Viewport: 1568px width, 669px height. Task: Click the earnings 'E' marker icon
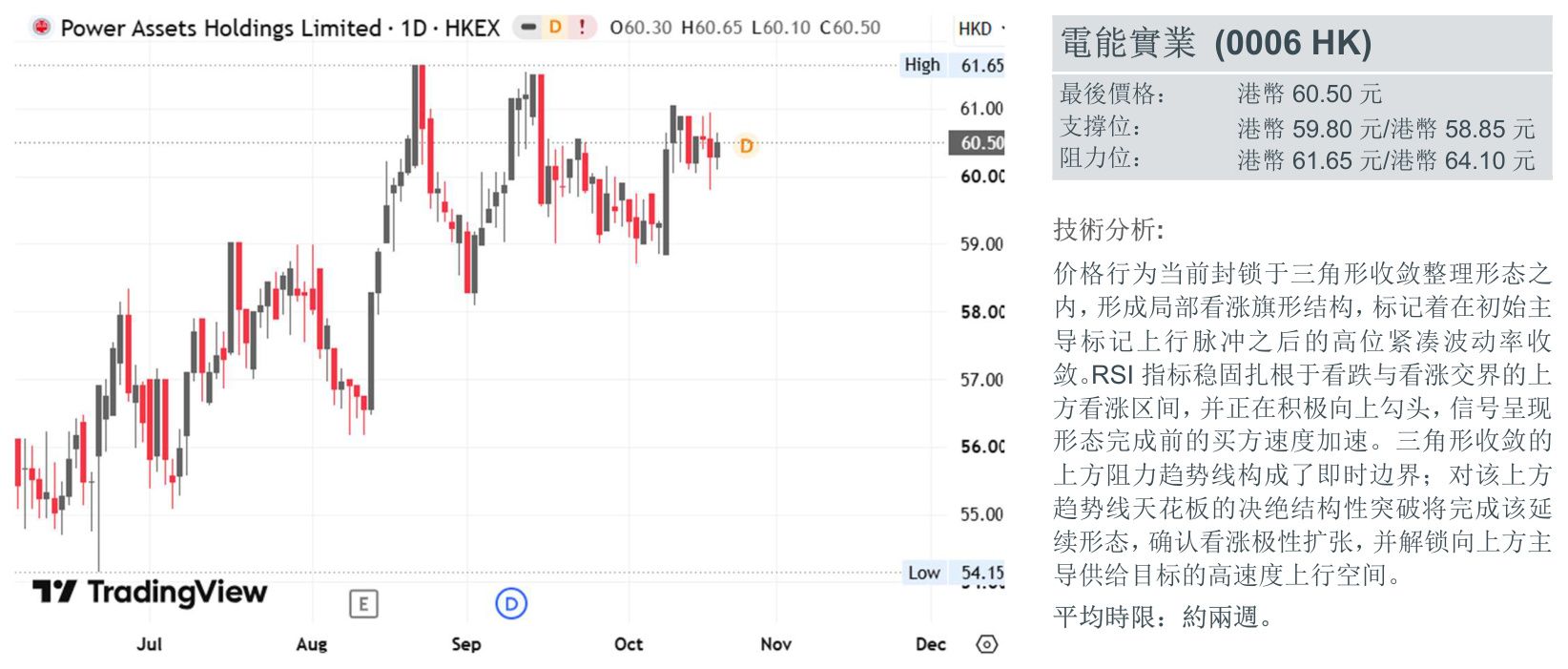point(363,604)
